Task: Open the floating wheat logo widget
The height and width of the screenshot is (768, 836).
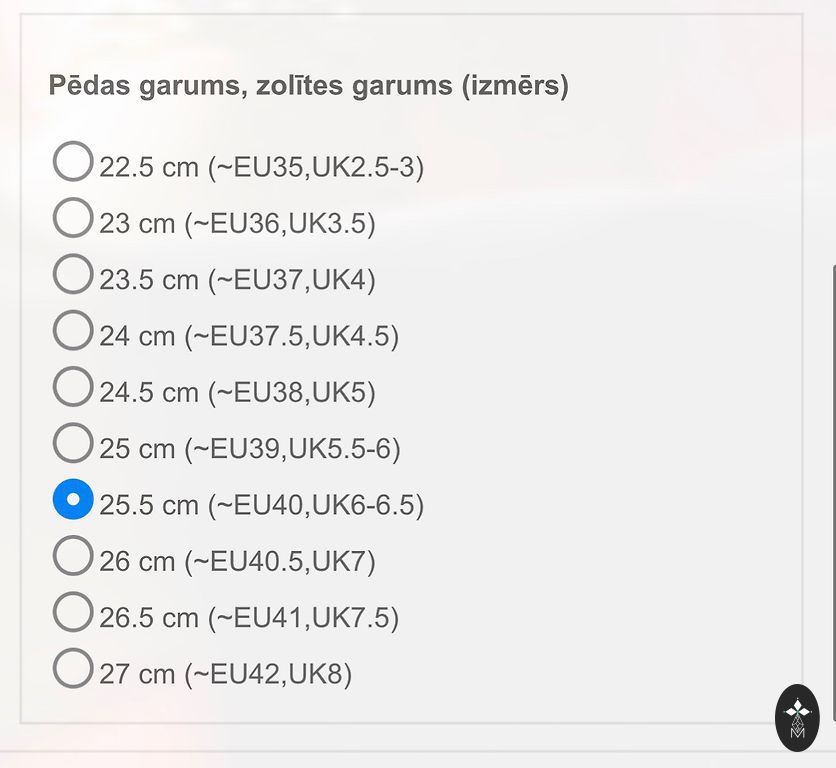Action: point(797,717)
